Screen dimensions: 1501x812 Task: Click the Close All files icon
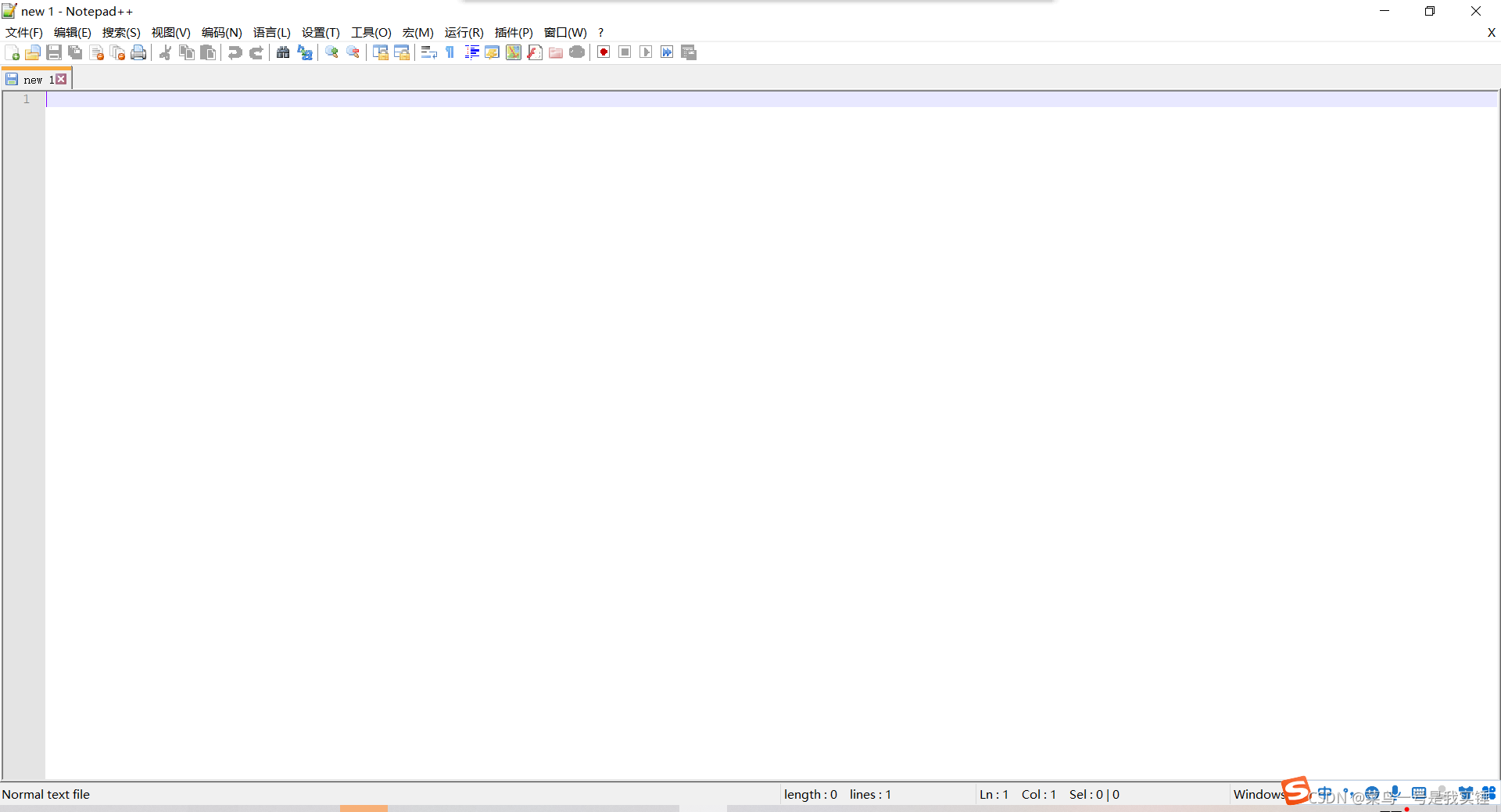(x=118, y=52)
